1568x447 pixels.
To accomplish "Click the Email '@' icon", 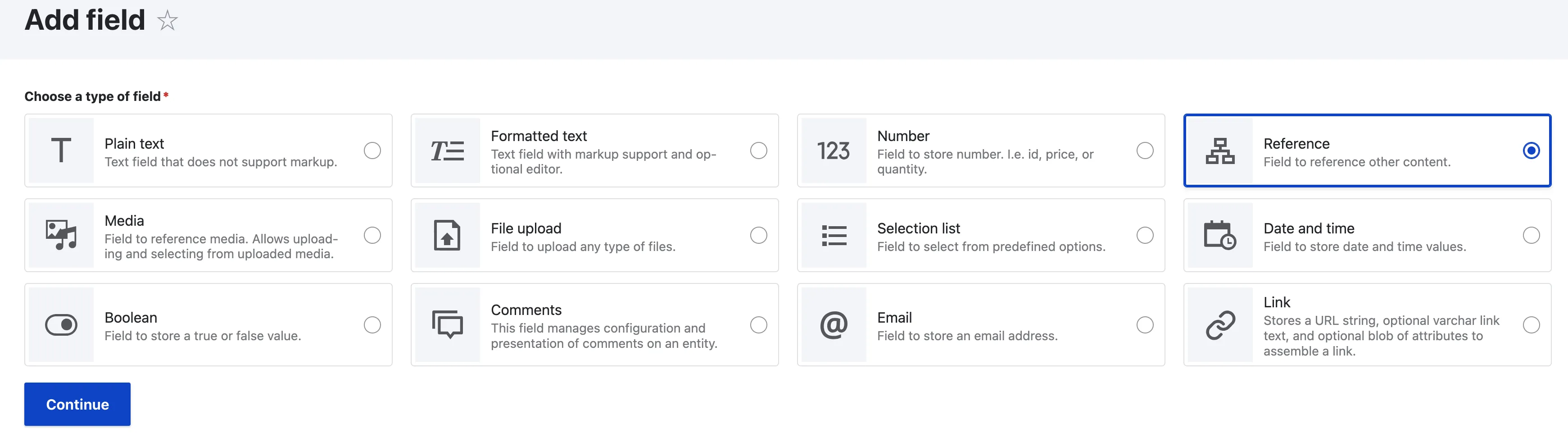I will point(833,324).
